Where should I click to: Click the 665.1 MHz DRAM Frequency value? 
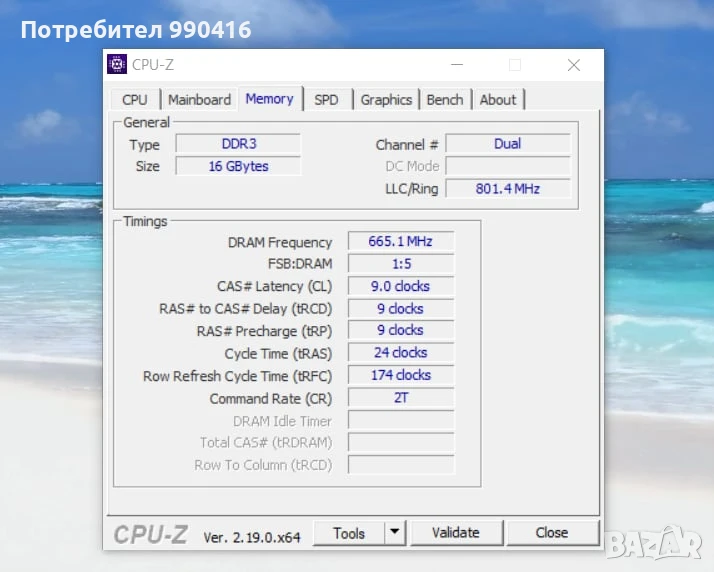pyautogui.click(x=401, y=241)
